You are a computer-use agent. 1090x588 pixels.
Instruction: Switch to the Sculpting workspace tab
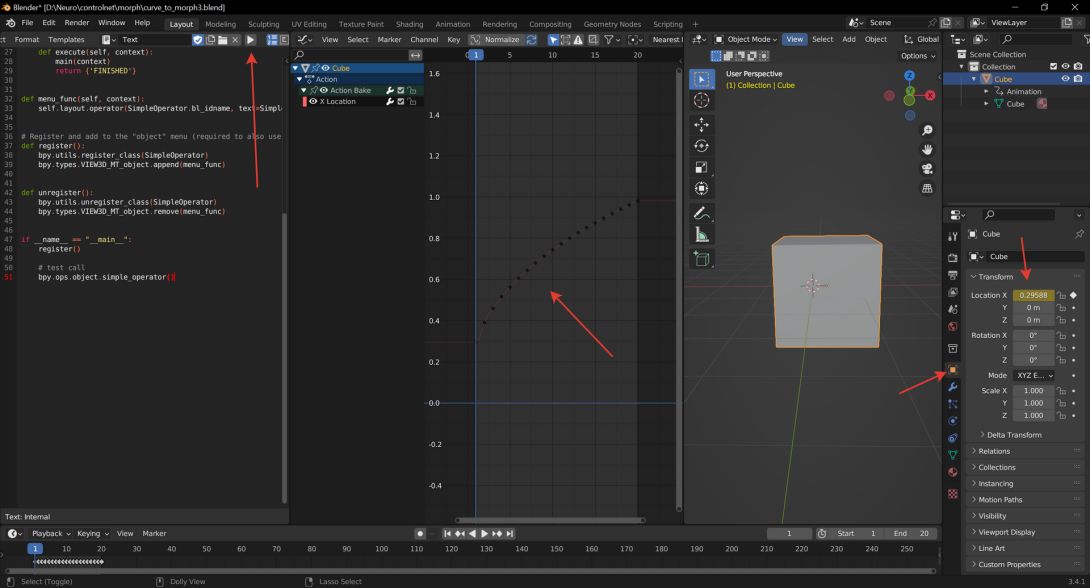[263, 22]
